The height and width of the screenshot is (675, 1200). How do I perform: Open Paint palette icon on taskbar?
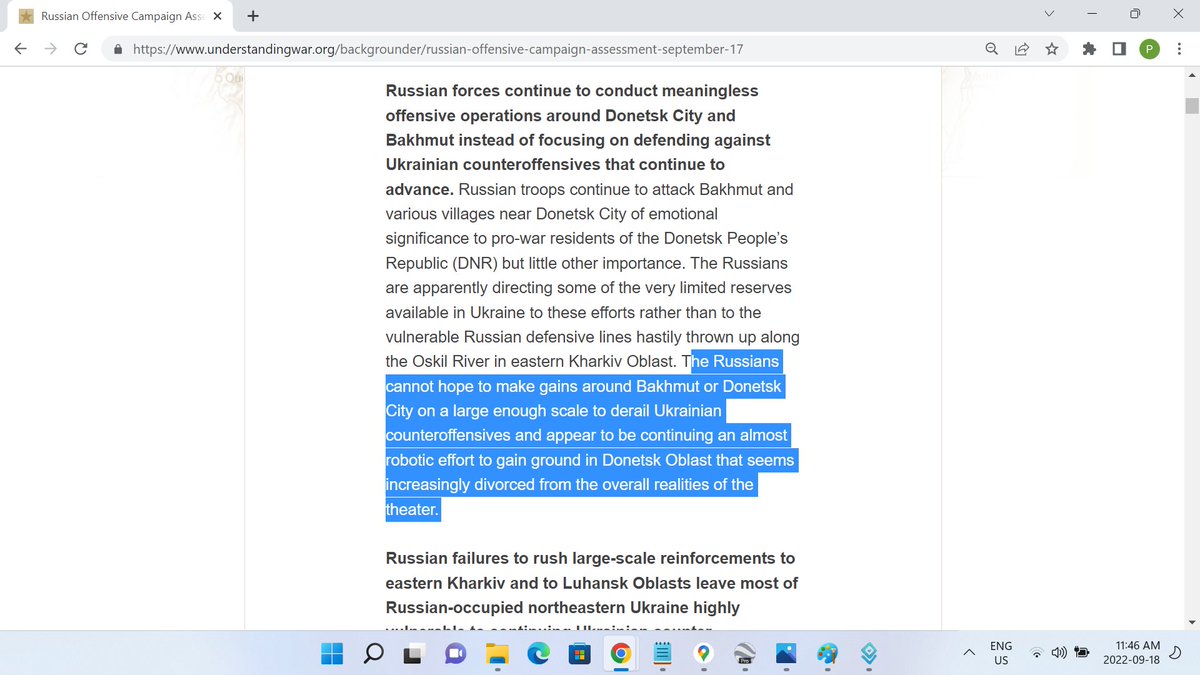click(827, 654)
